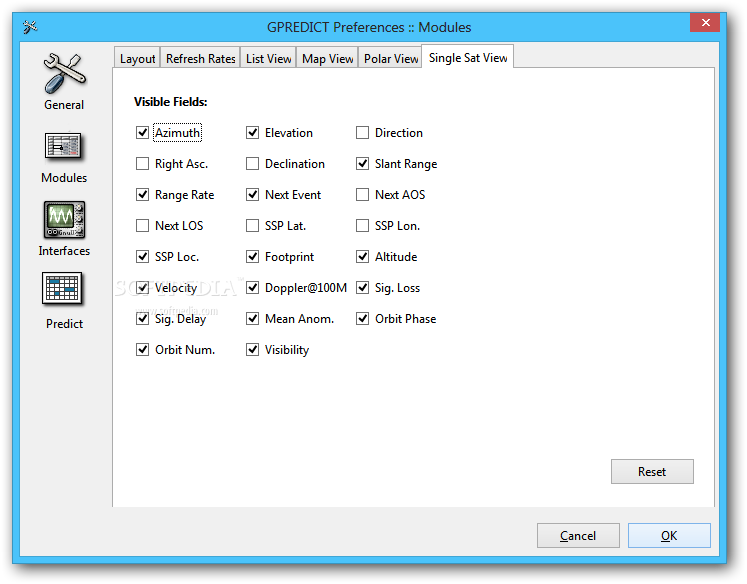Screen dimensions: 747x584
Task: Click the Gpredict title bar app icon
Action: click(30, 27)
